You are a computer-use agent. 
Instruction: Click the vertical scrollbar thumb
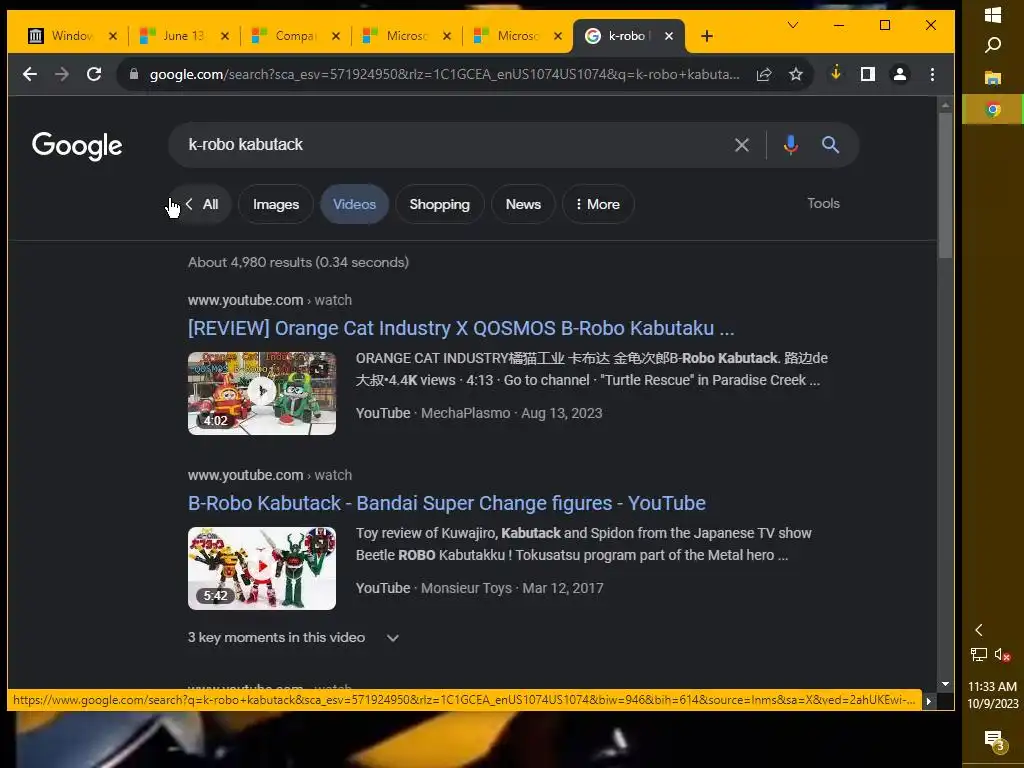(945, 185)
